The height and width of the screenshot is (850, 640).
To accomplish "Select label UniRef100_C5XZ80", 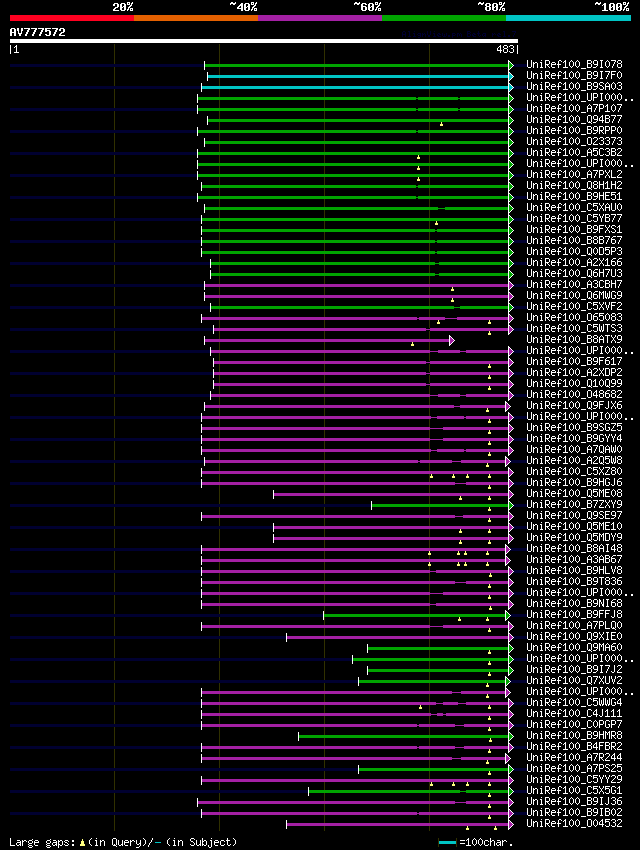I will click(x=574, y=472).
